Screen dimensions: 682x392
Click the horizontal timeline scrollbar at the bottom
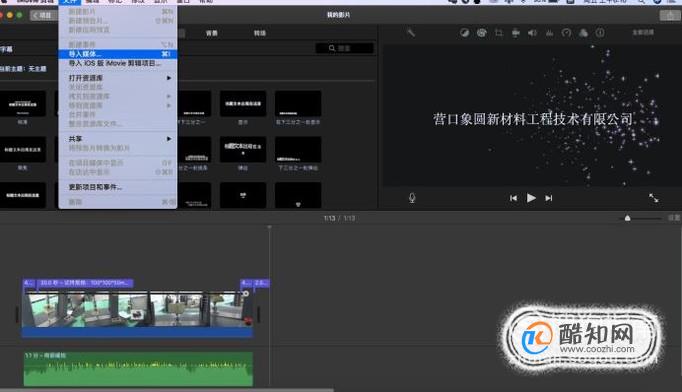(167, 390)
